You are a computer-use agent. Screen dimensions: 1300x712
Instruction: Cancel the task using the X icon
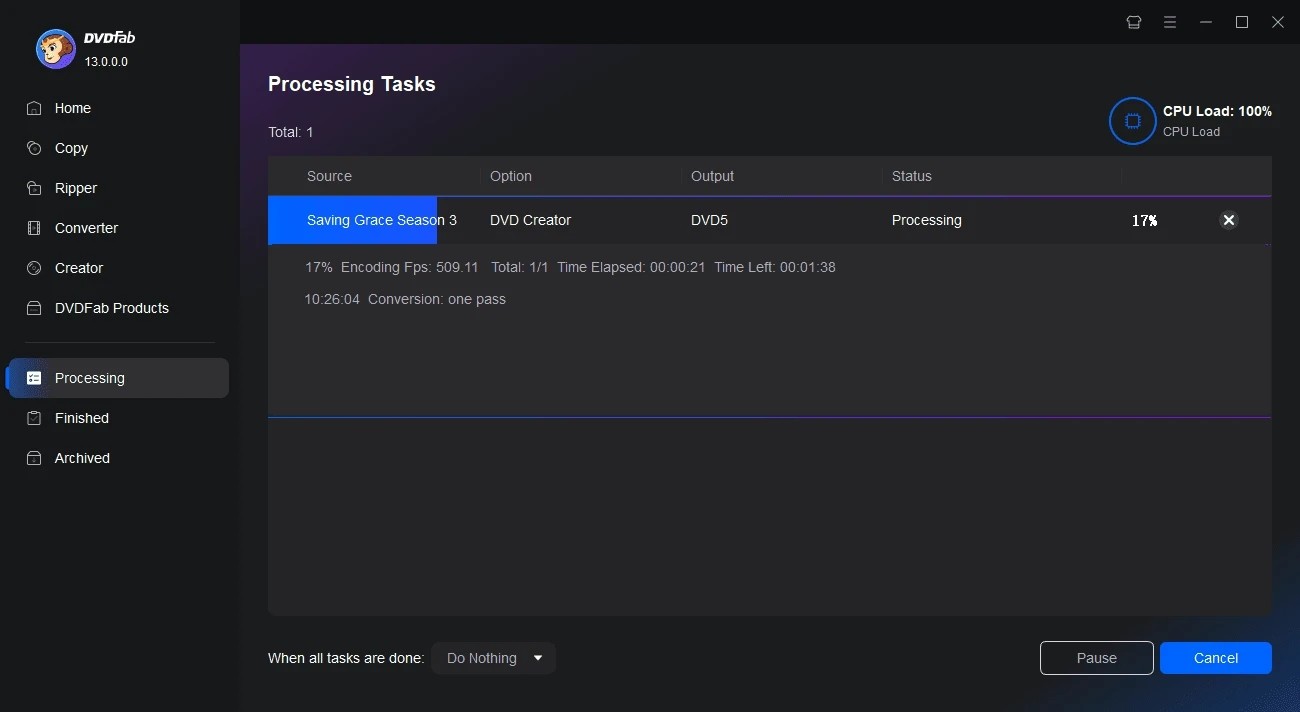[1229, 220]
